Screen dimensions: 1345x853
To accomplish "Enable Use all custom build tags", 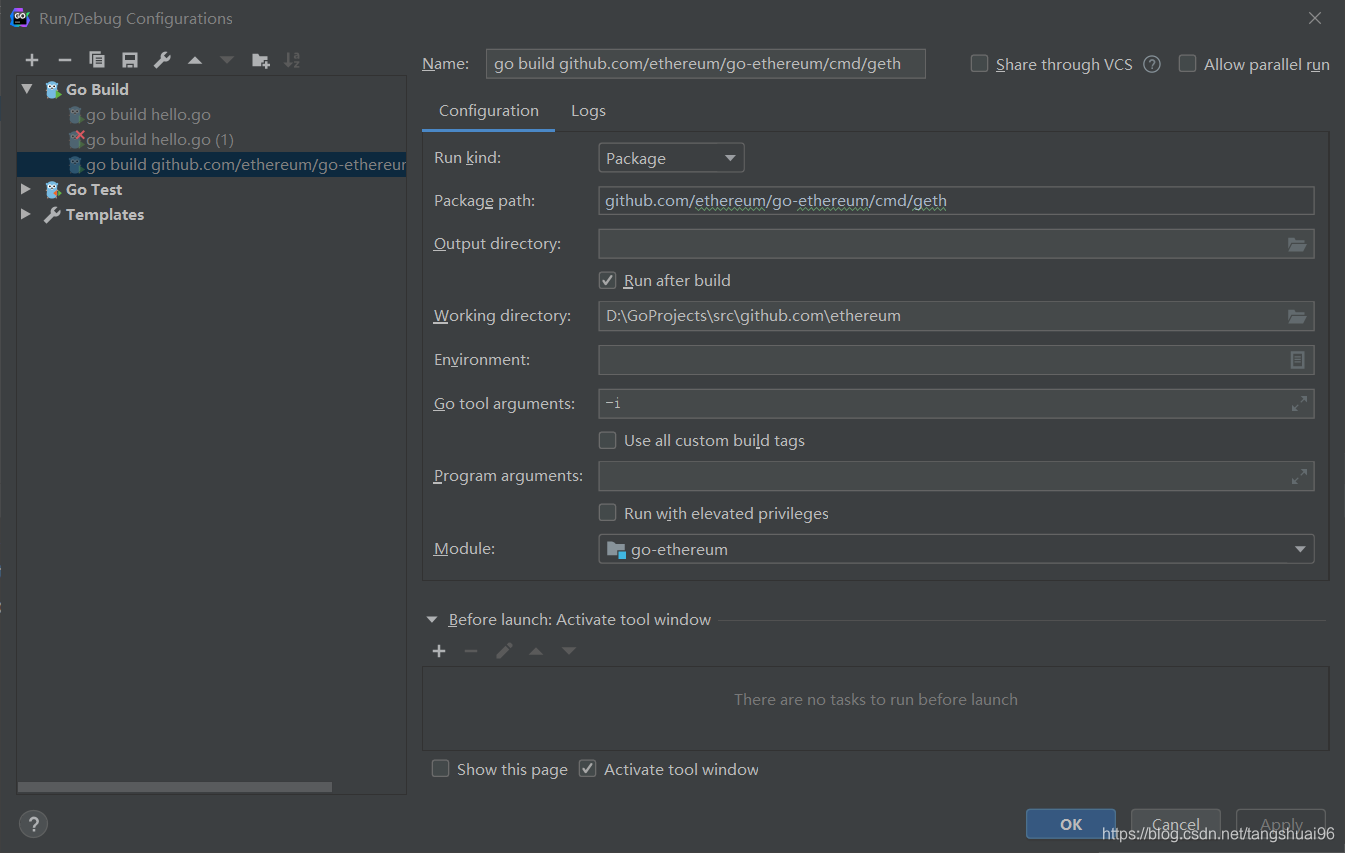I will tap(607, 440).
